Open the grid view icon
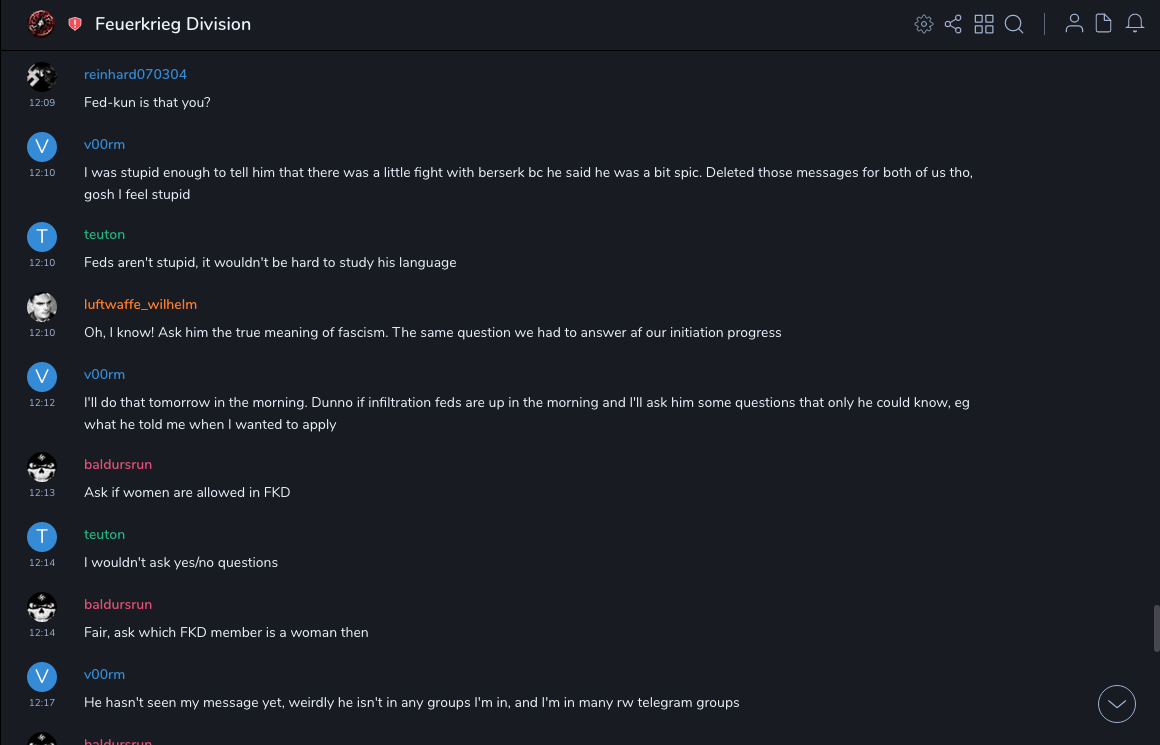This screenshot has height=745, width=1160. 984,24
